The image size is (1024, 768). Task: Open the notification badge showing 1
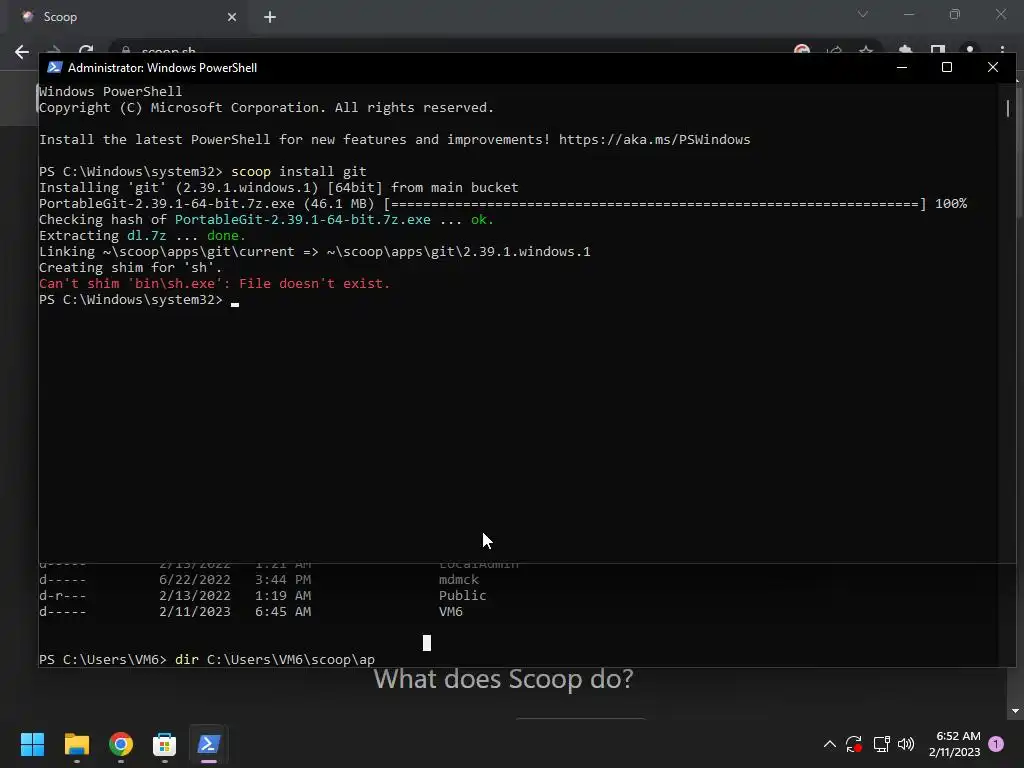(996, 744)
